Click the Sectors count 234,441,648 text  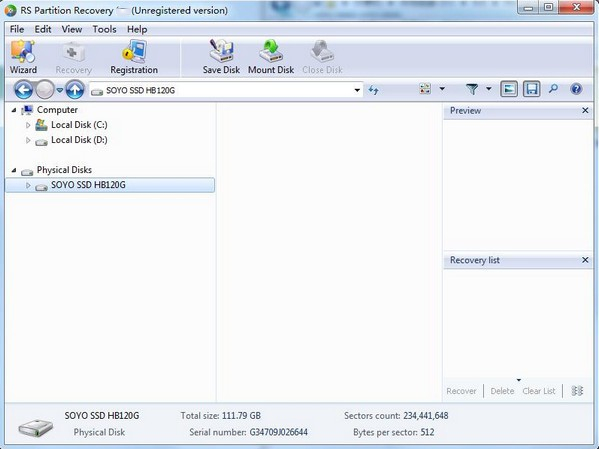point(396,415)
